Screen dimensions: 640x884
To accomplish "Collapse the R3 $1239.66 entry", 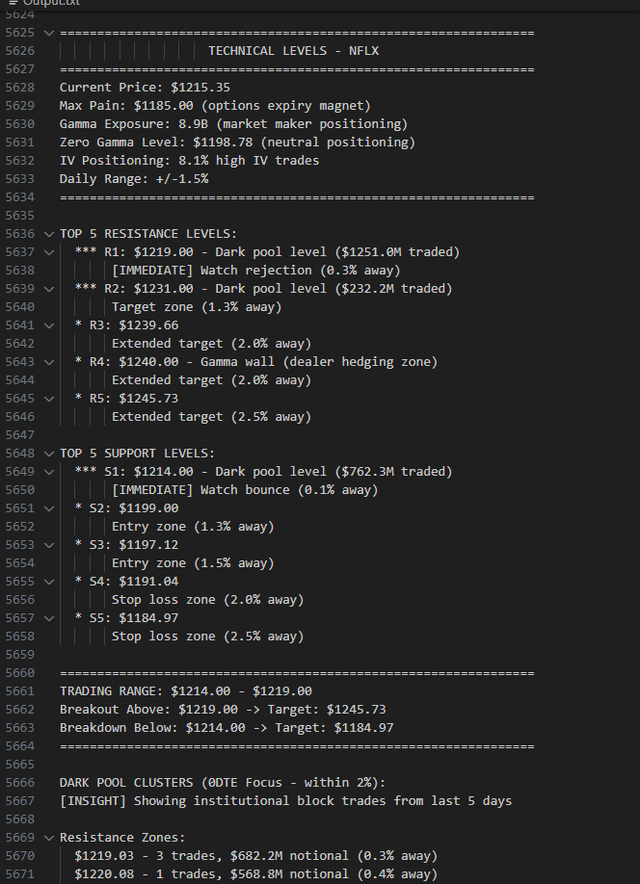I will (49, 325).
